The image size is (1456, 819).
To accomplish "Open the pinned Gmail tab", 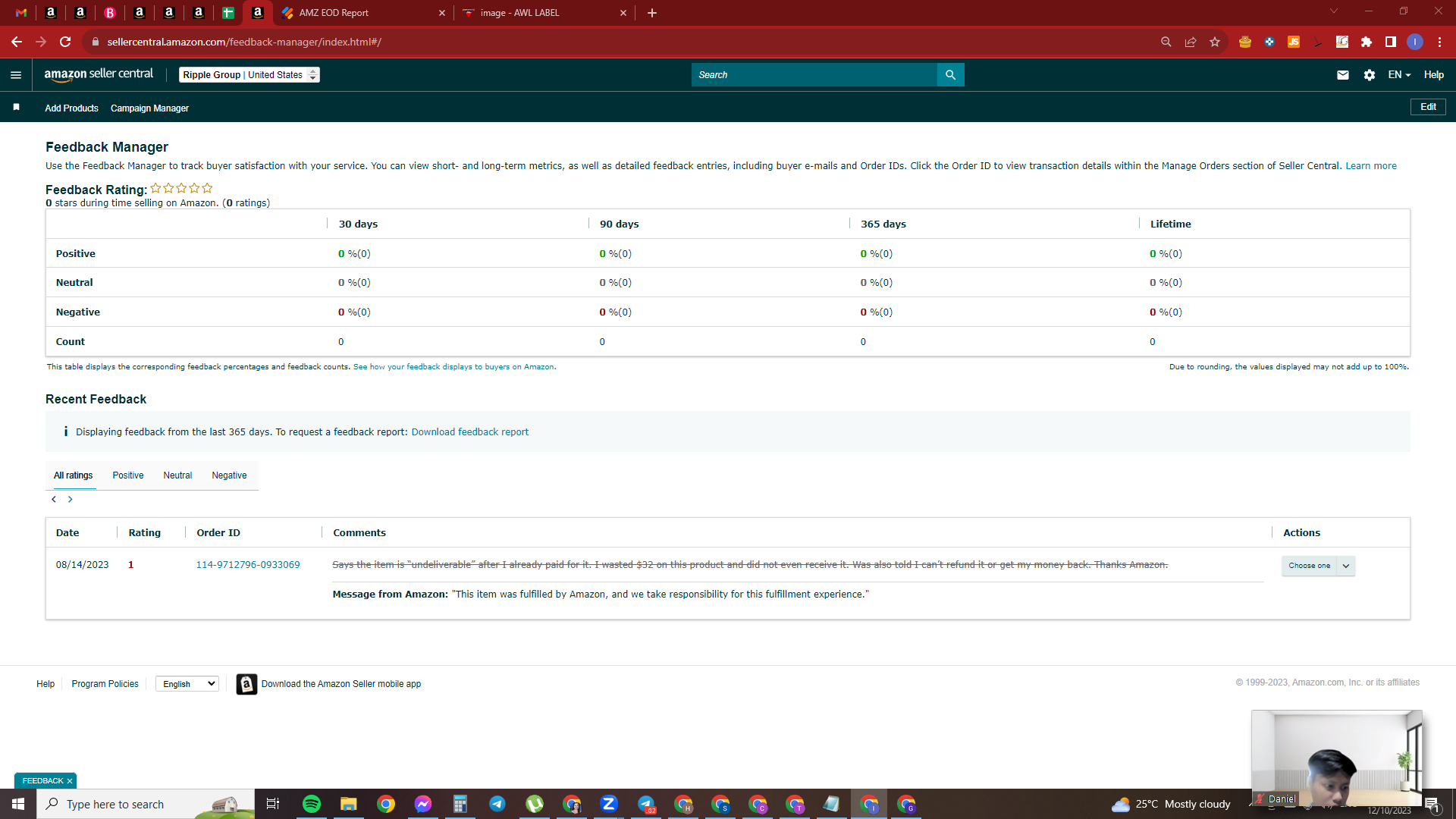I will click(21, 13).
